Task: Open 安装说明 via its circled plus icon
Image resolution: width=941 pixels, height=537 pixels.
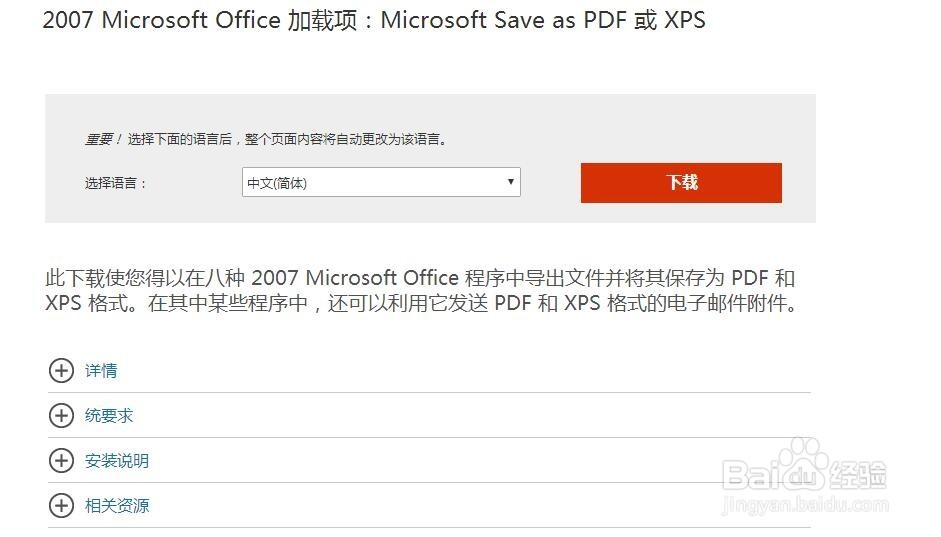Action: click(x=61, y=461)
